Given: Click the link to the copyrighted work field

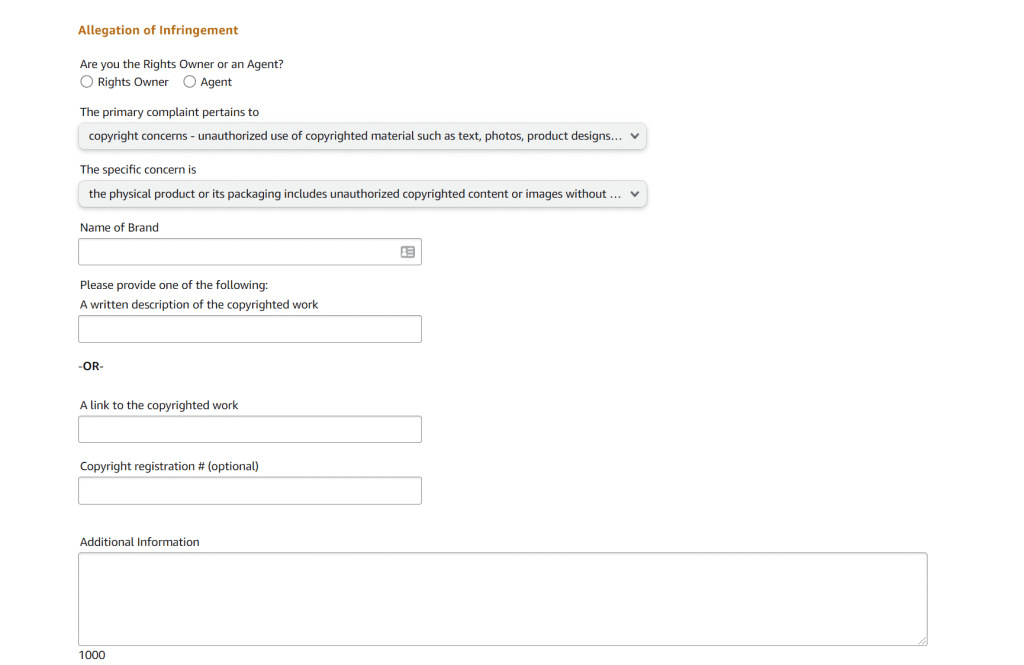Looking at the screenshot, I should tap(250, 430).
